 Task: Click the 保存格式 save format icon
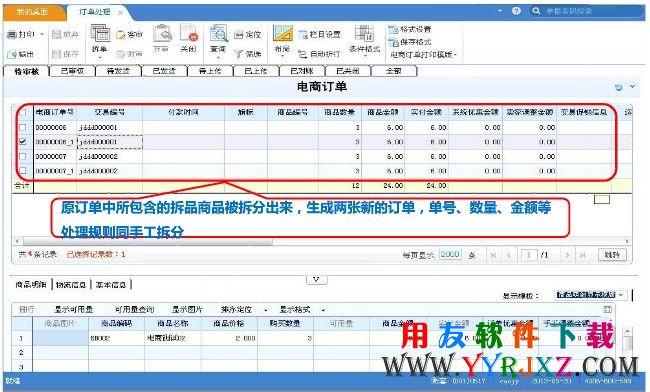[393, 42]
